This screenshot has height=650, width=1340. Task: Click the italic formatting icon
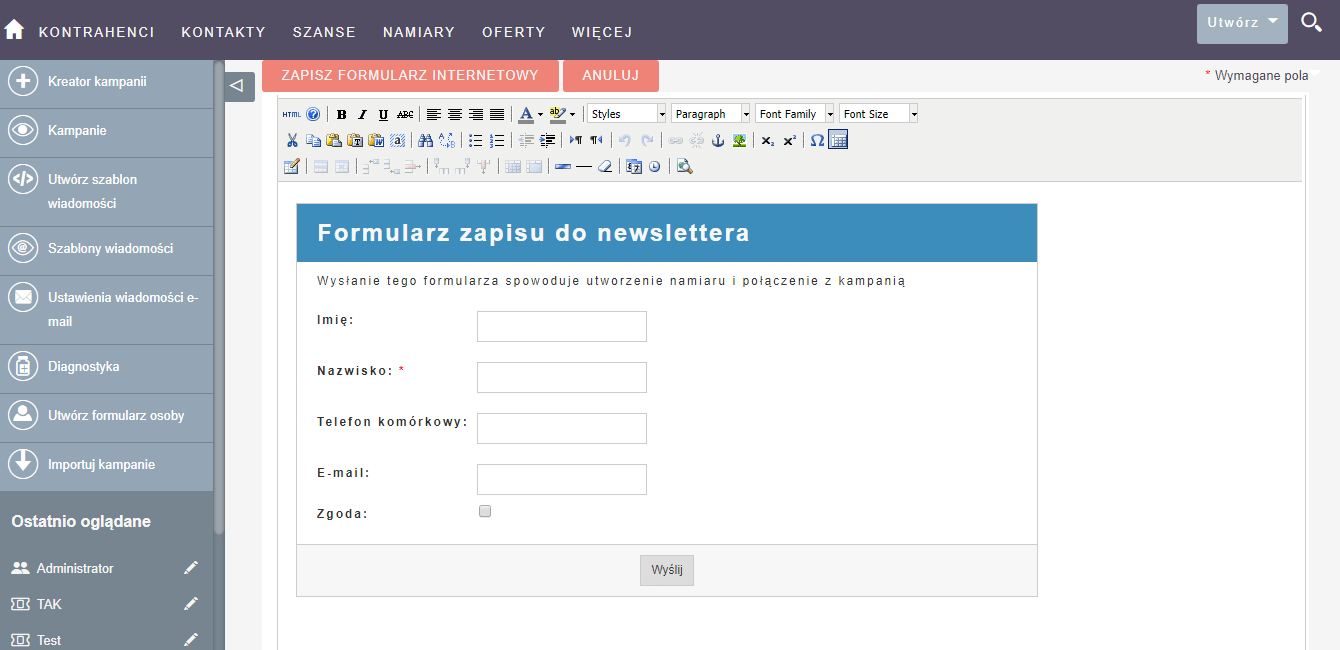(x=362, y=114)
